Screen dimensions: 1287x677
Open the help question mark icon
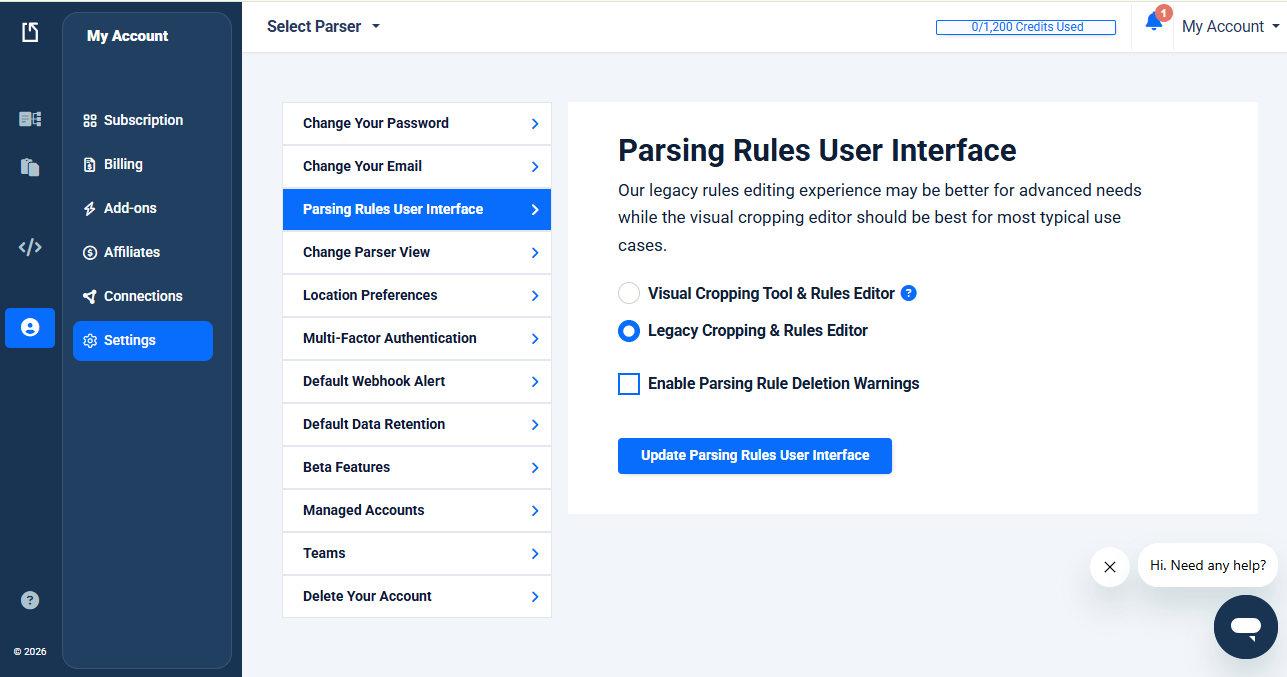click(x=30, y=600)
